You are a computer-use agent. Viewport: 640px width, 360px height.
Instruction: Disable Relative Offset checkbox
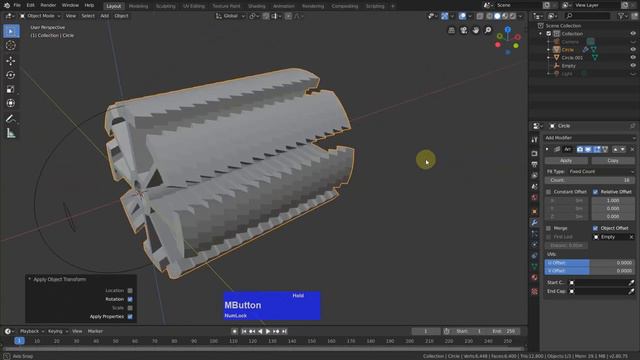(x=595, y=192)
